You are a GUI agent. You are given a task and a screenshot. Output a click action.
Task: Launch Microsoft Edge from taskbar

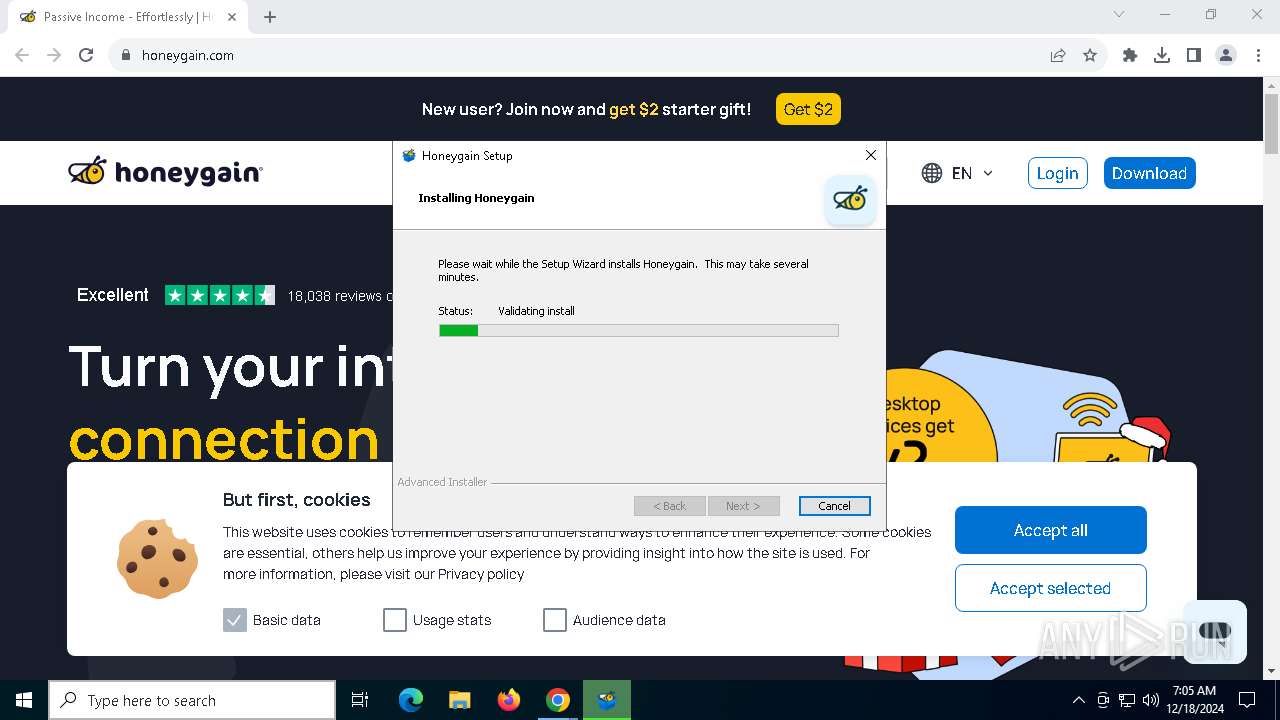click(411, 700)
